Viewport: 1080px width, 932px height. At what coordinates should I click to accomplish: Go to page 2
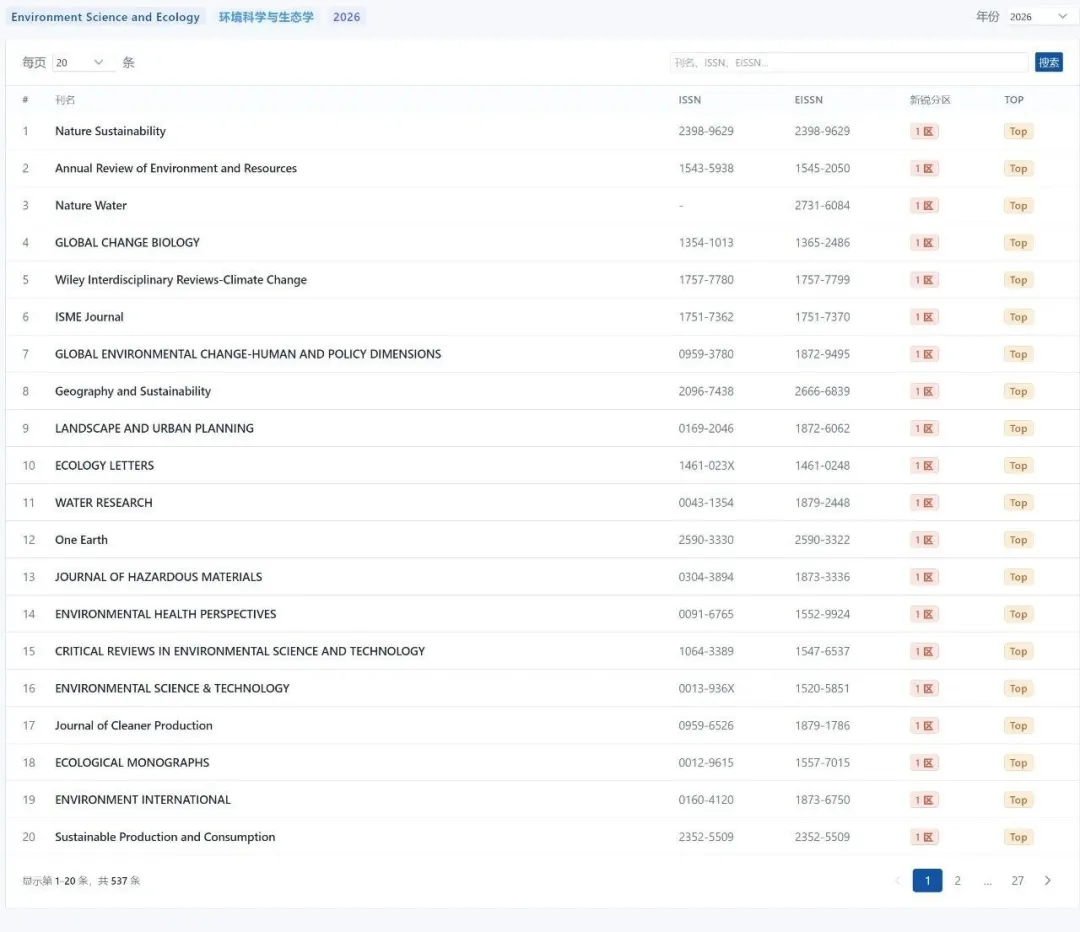click(x=957, y=881)
